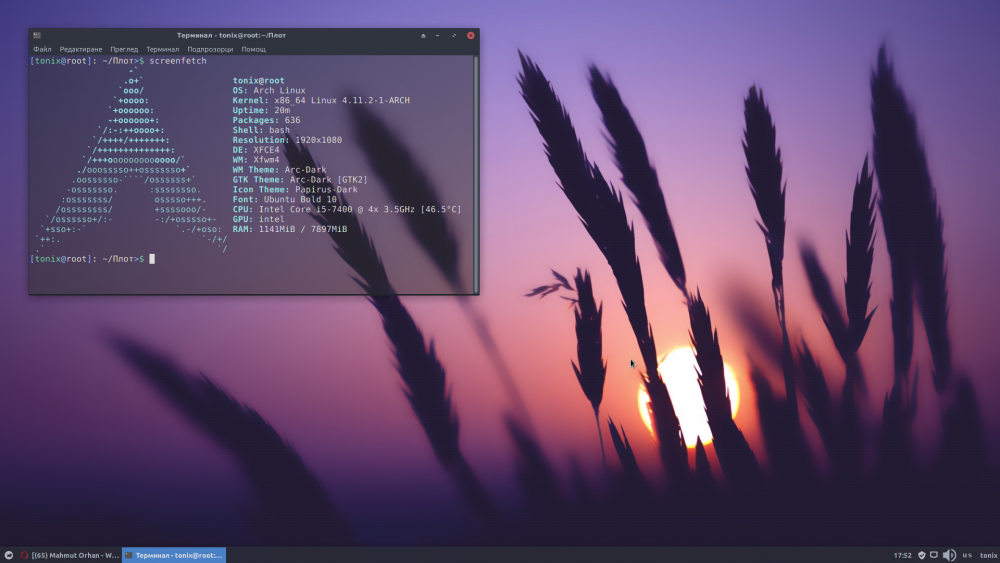Switch to the Mahmut Orhan Opera window

point(70,555)
